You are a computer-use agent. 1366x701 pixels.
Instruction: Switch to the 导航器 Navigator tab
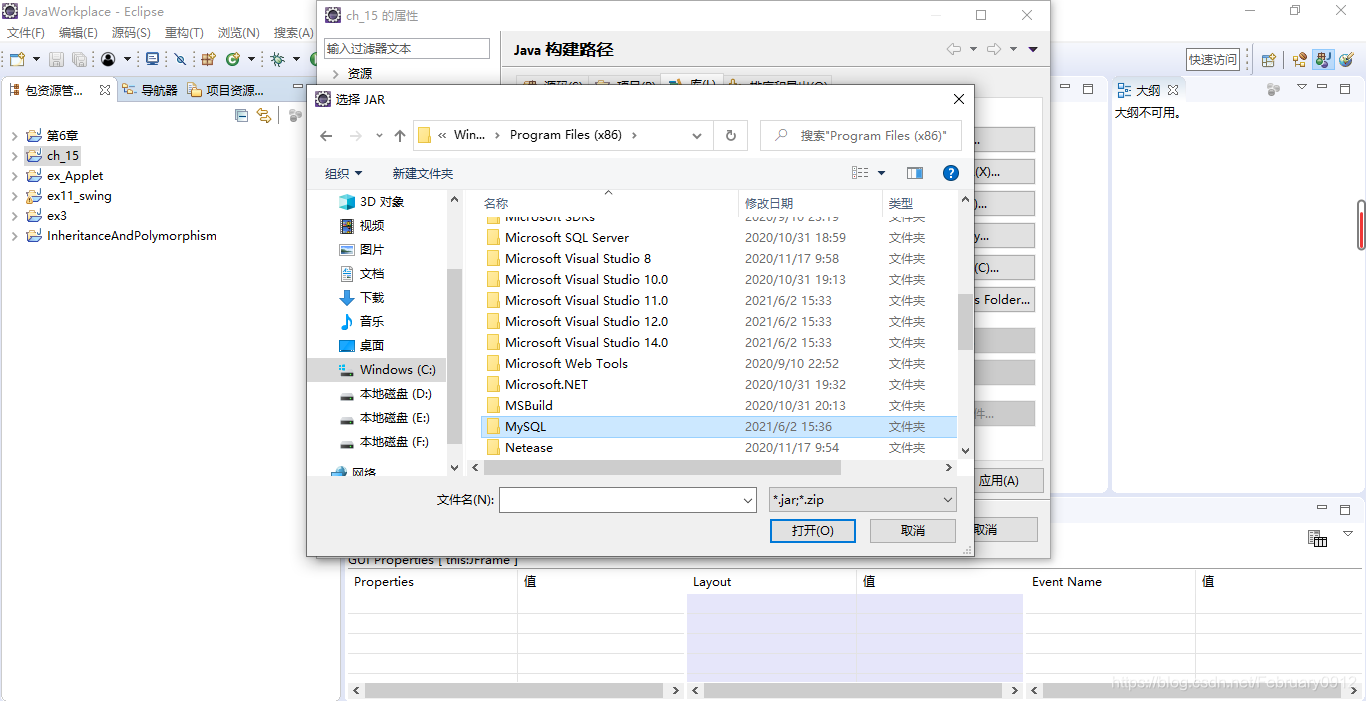150,90
